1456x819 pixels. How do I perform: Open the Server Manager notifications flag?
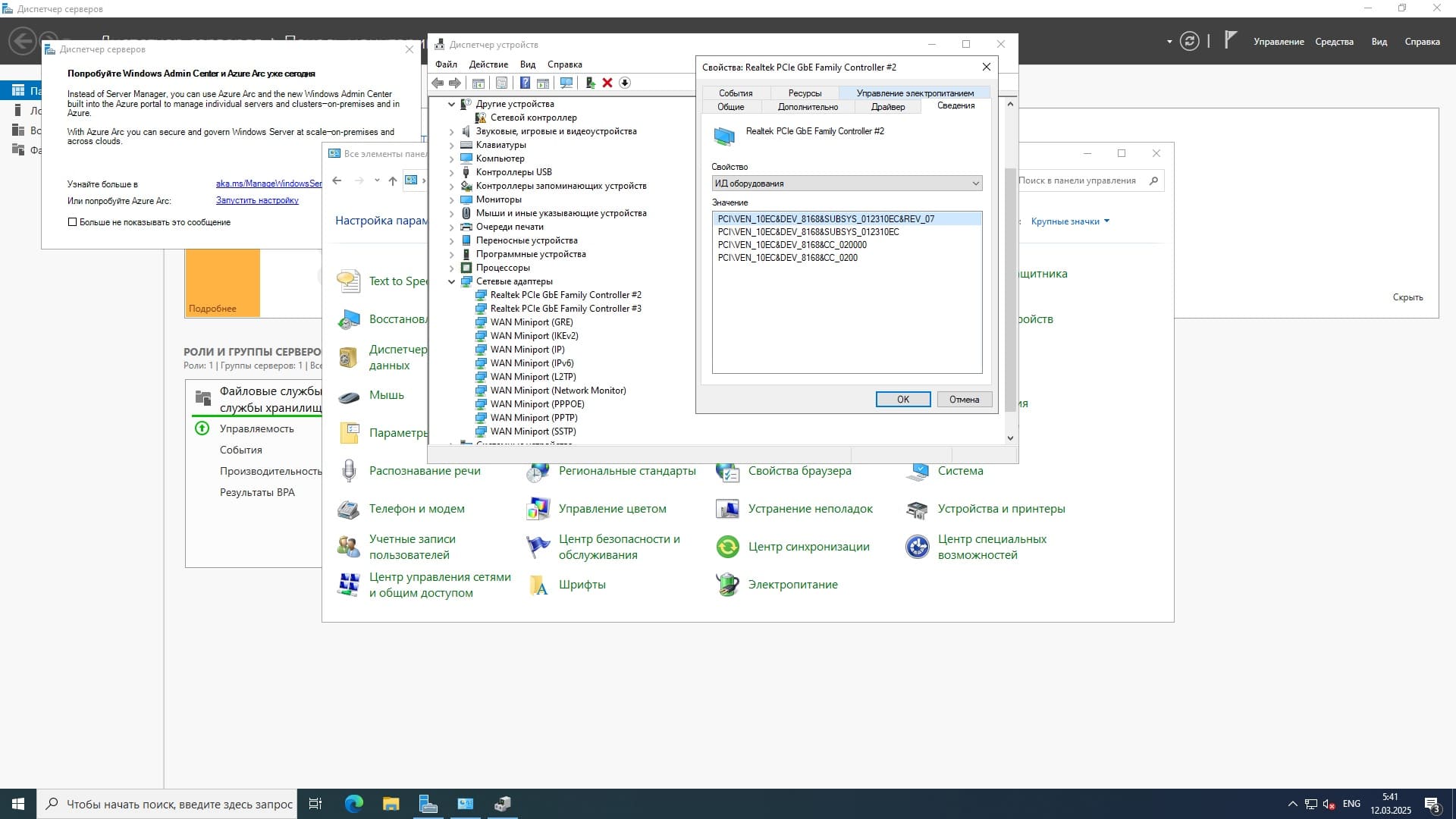point(1231,39)
